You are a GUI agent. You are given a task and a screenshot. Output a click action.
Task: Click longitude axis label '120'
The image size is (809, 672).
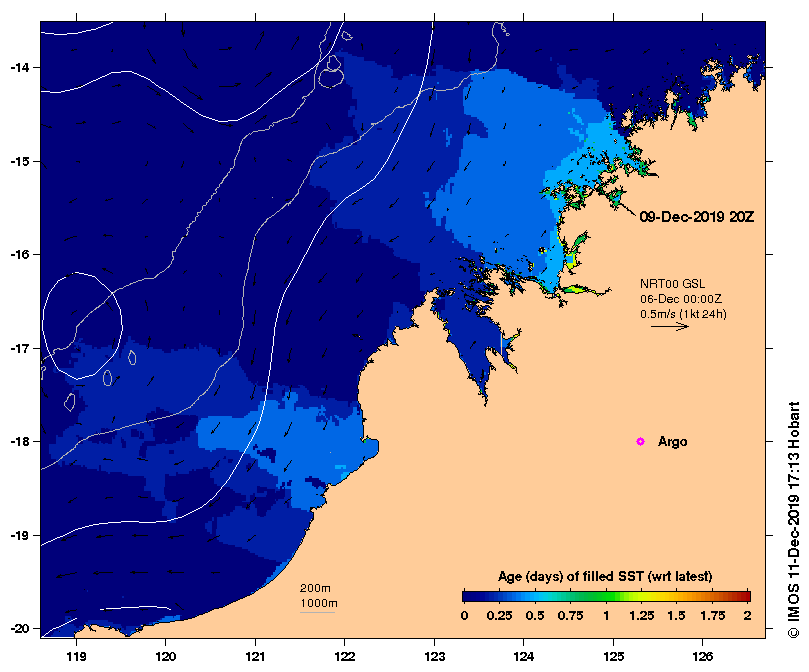[x=166, y=657]
